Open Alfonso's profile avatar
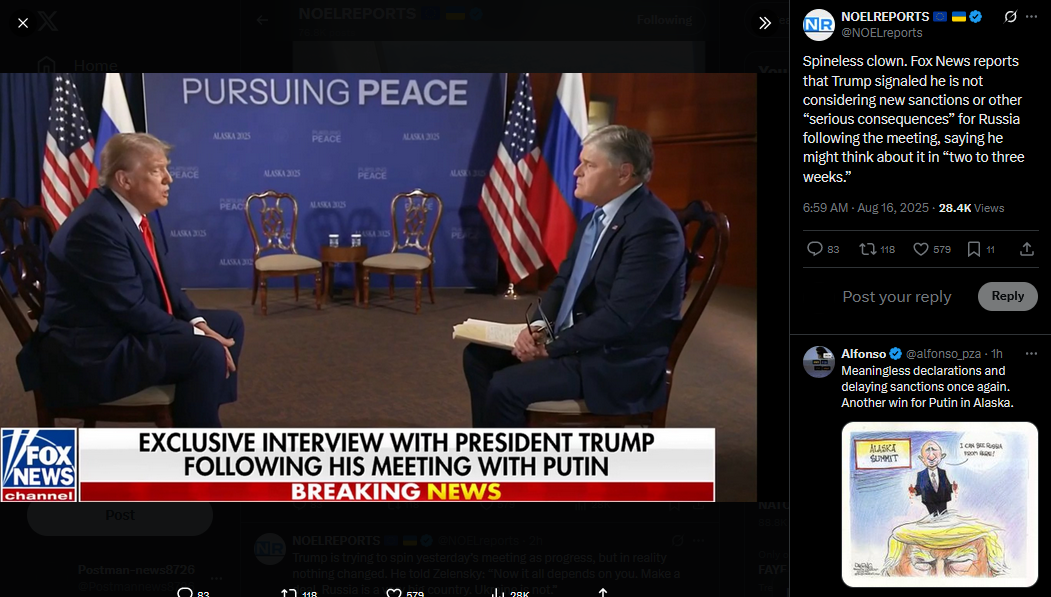Image resolution: width=1051 pixels, height=597 pixels. 818,362
